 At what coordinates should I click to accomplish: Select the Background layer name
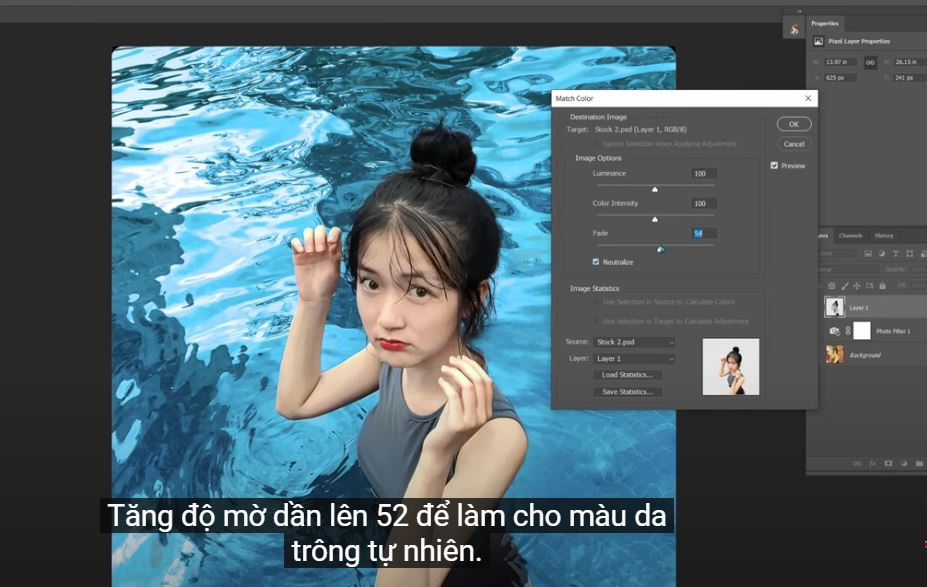tap(865, 355)
